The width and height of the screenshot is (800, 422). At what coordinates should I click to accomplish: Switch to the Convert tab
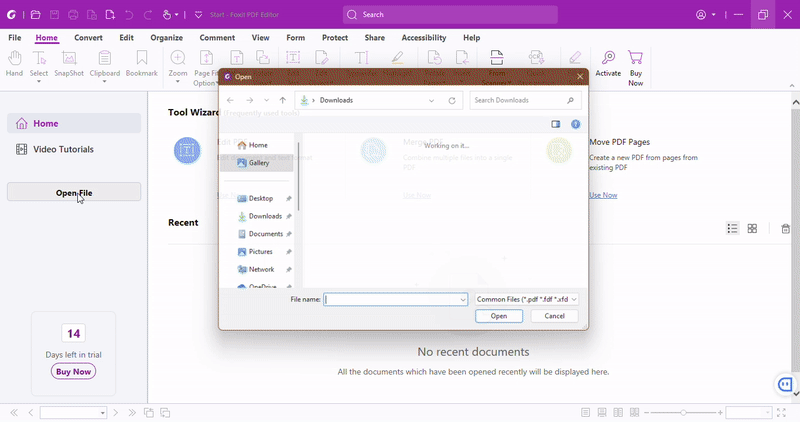(x=88, y=38)
